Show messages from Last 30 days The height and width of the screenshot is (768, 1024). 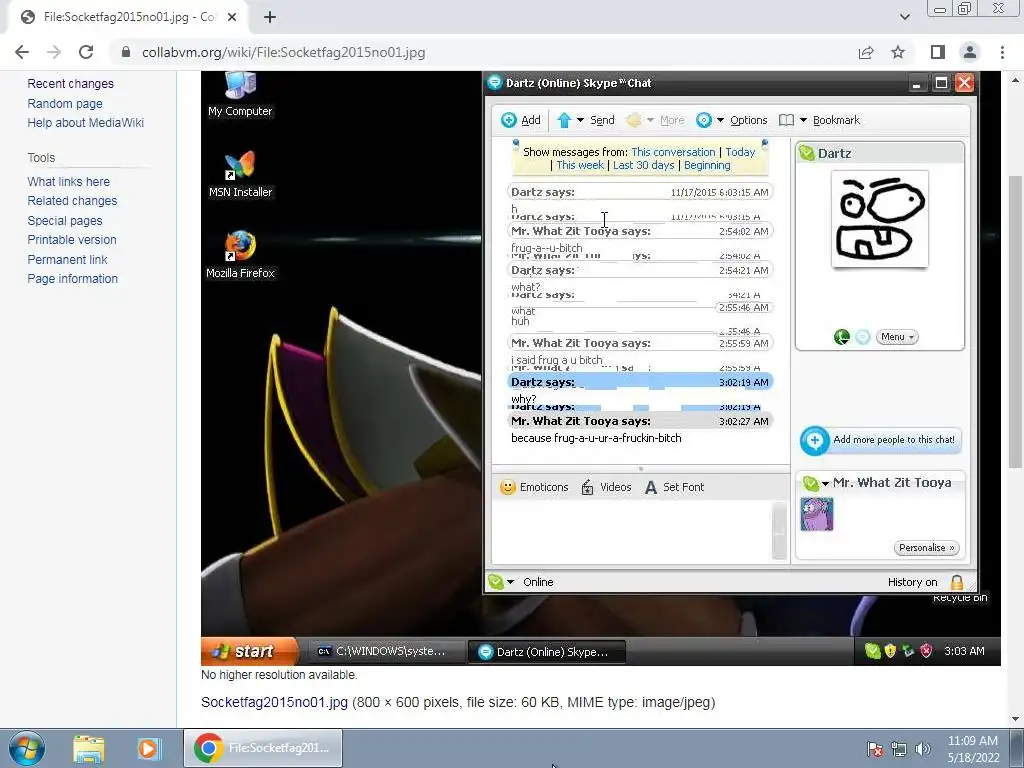click(643, 165)
